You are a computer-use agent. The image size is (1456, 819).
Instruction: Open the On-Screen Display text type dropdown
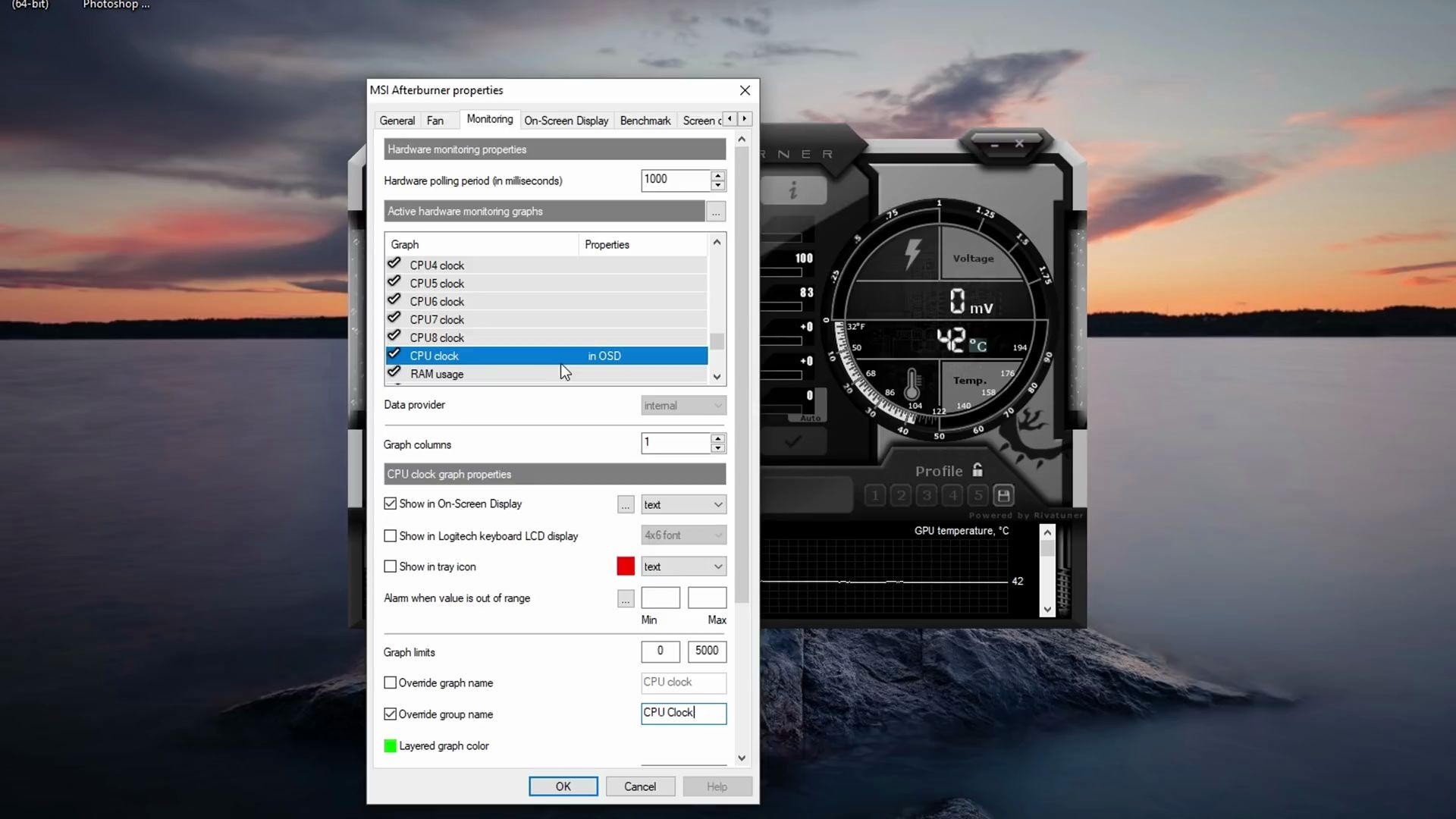(x=683, y=505)
